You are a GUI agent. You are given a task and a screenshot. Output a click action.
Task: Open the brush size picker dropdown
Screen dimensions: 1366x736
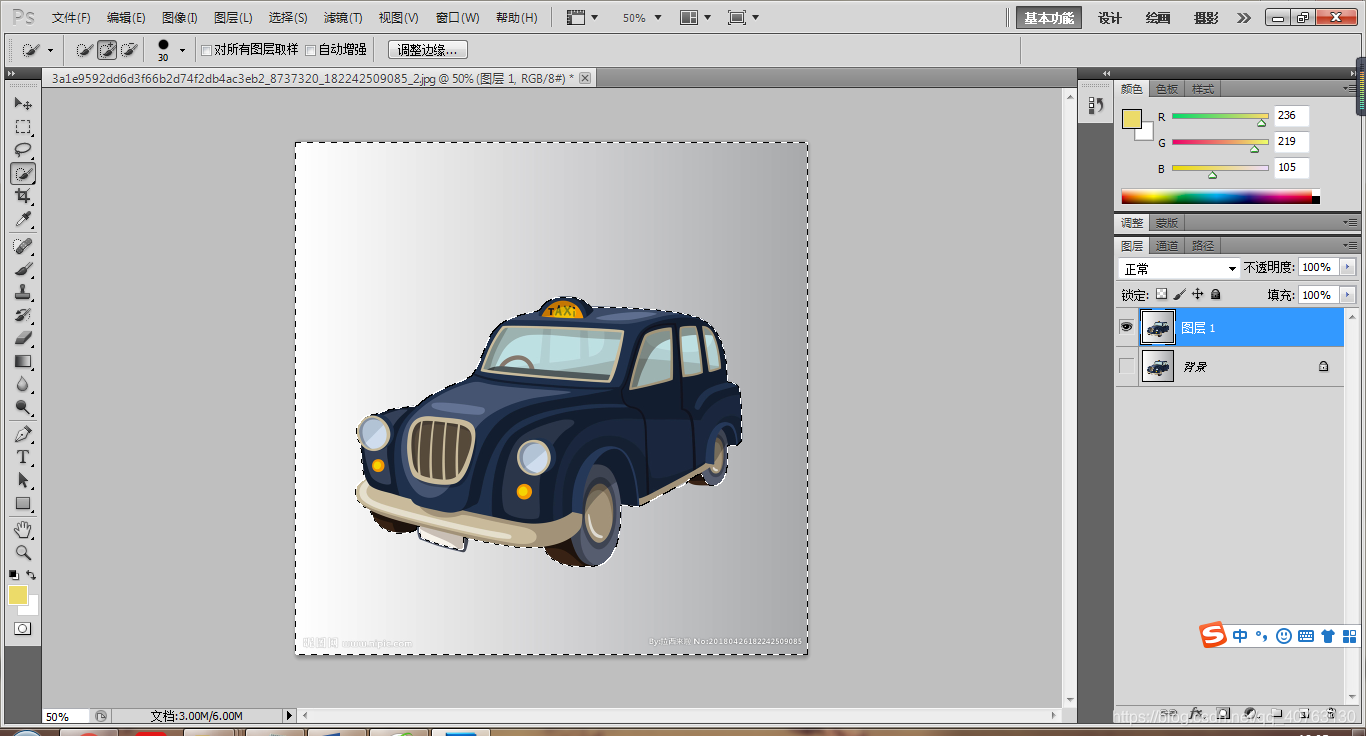pyautogui.click(x=181, y=50)
